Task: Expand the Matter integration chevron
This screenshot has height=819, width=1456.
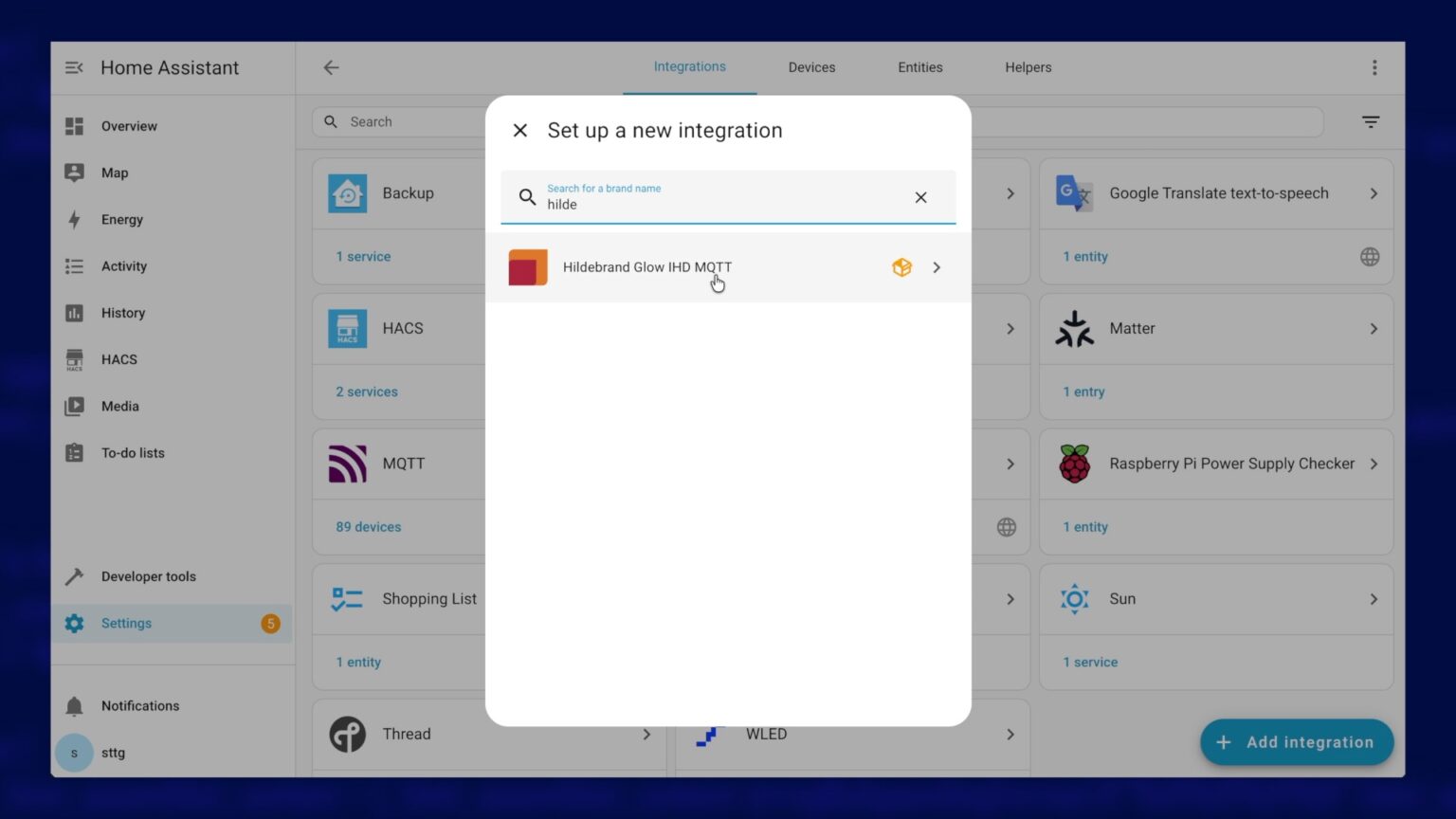Action: pos(1374,329)
